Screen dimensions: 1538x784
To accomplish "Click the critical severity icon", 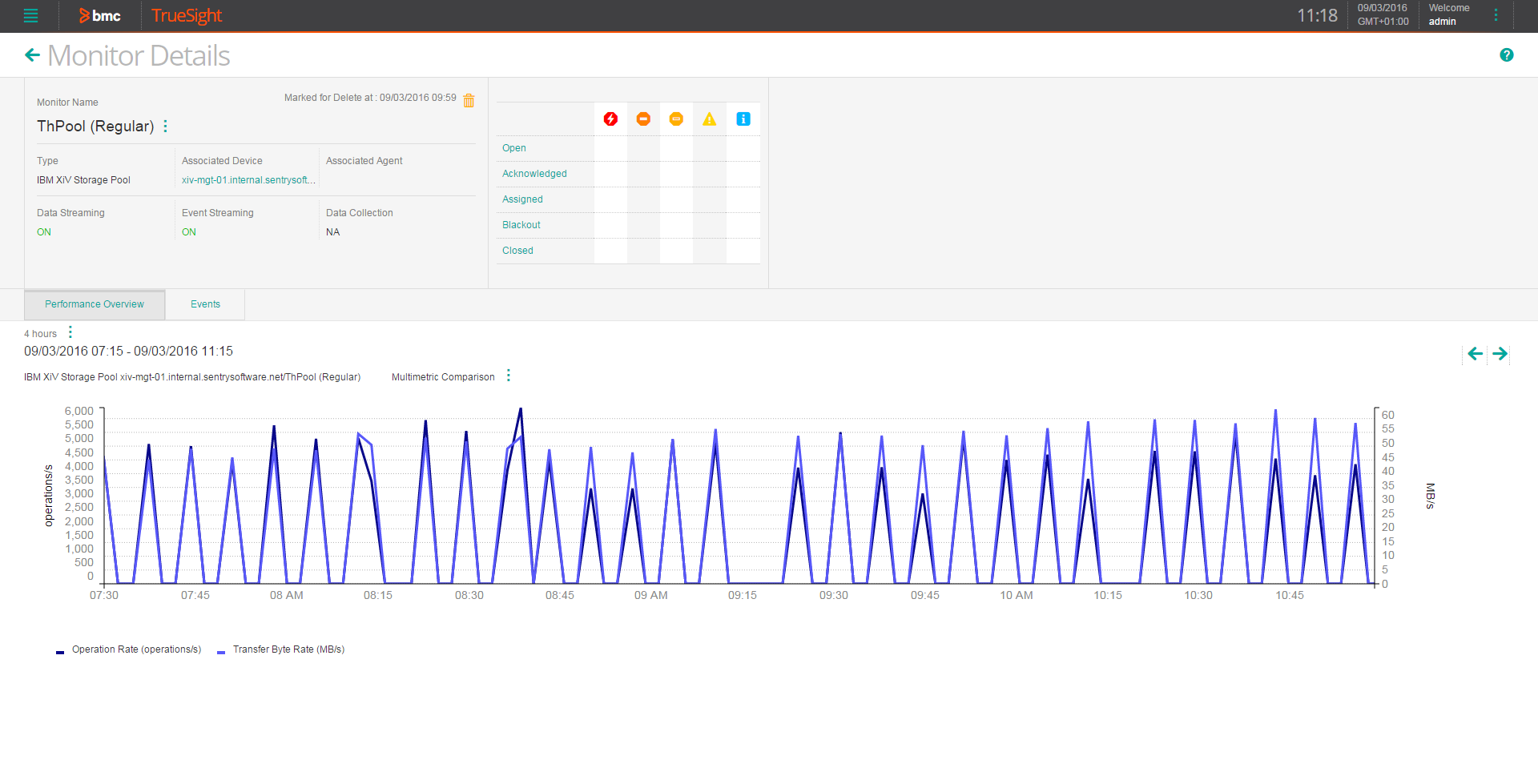I will [x=610, y=119].
